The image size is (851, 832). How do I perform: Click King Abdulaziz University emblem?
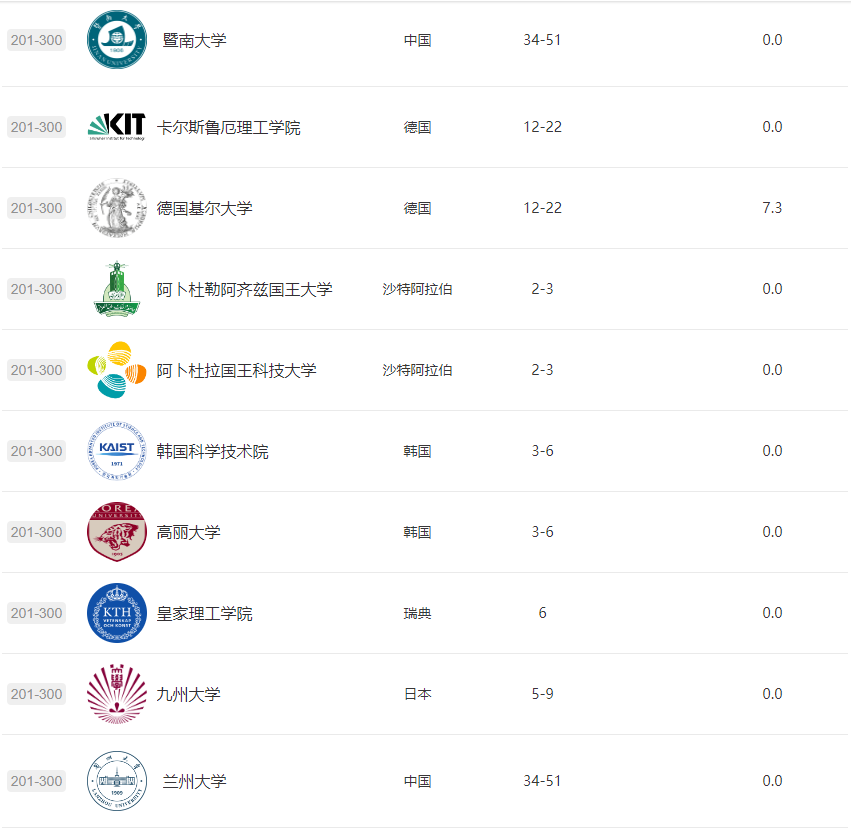click(x=117, y=290)
